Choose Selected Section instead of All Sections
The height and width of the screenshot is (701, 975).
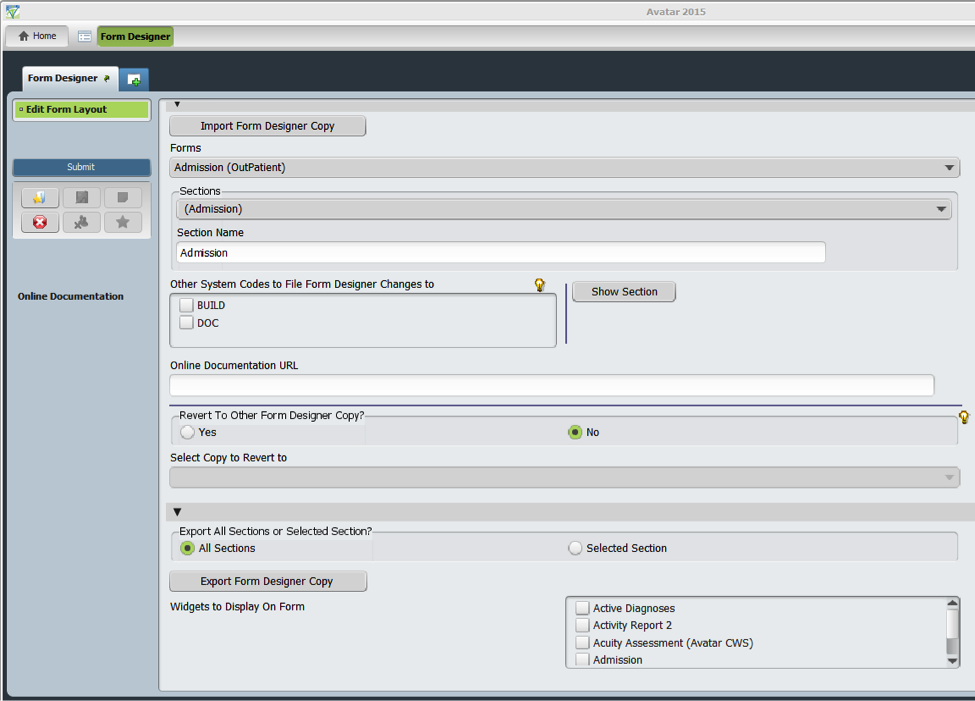point(575,548)
